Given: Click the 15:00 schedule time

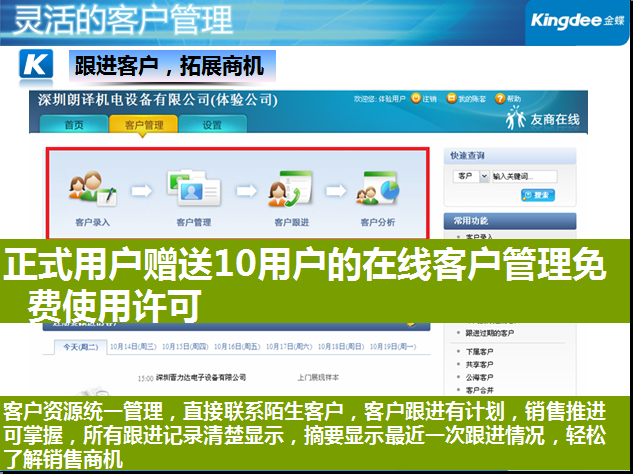Looking at the screenshot, I should [145, 378].
